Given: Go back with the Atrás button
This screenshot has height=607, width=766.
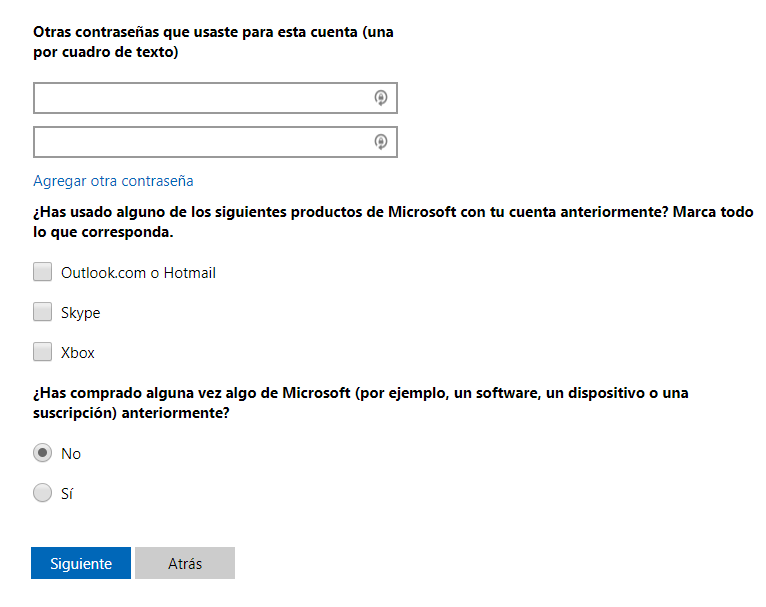Looking at the screenshot, I should coord(185,563).
